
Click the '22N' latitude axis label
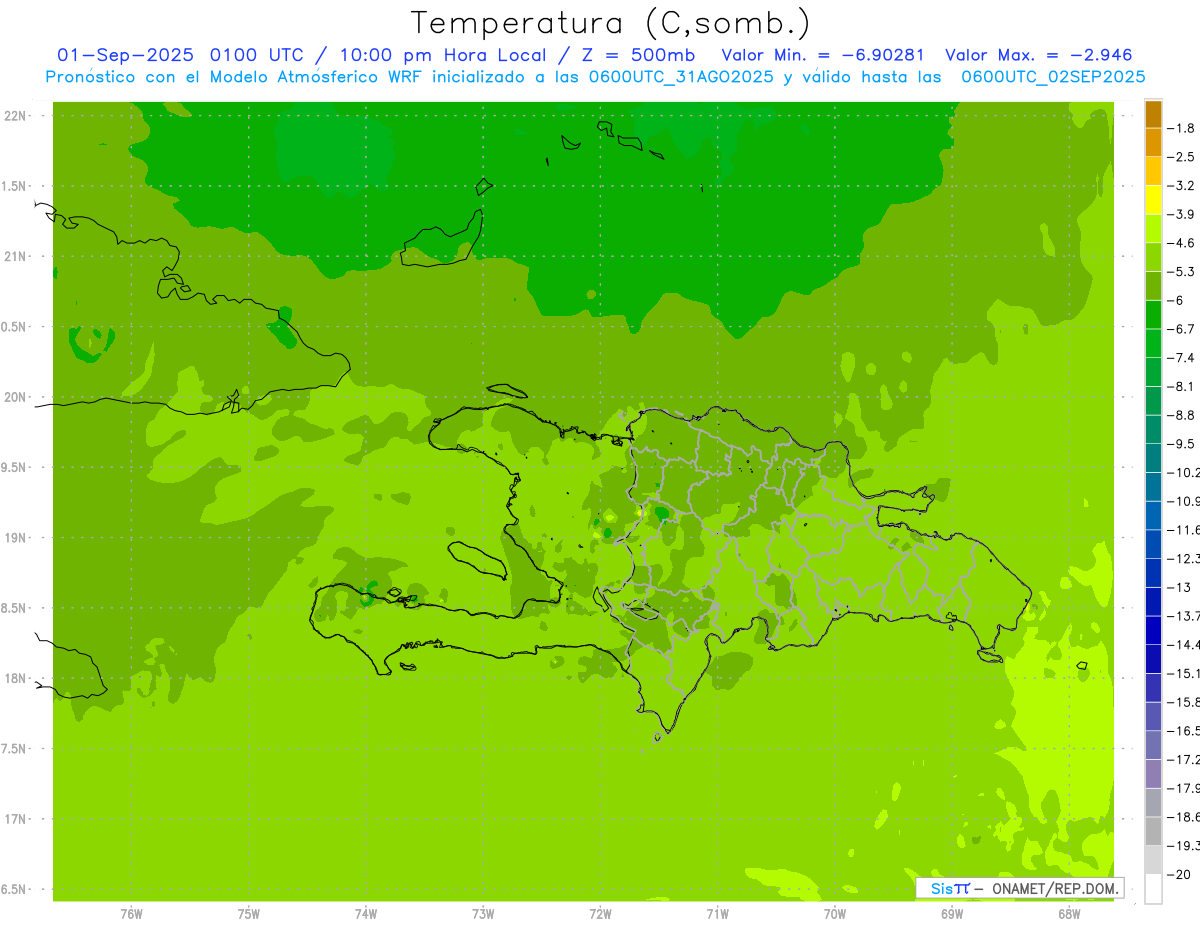click(14, 116)
